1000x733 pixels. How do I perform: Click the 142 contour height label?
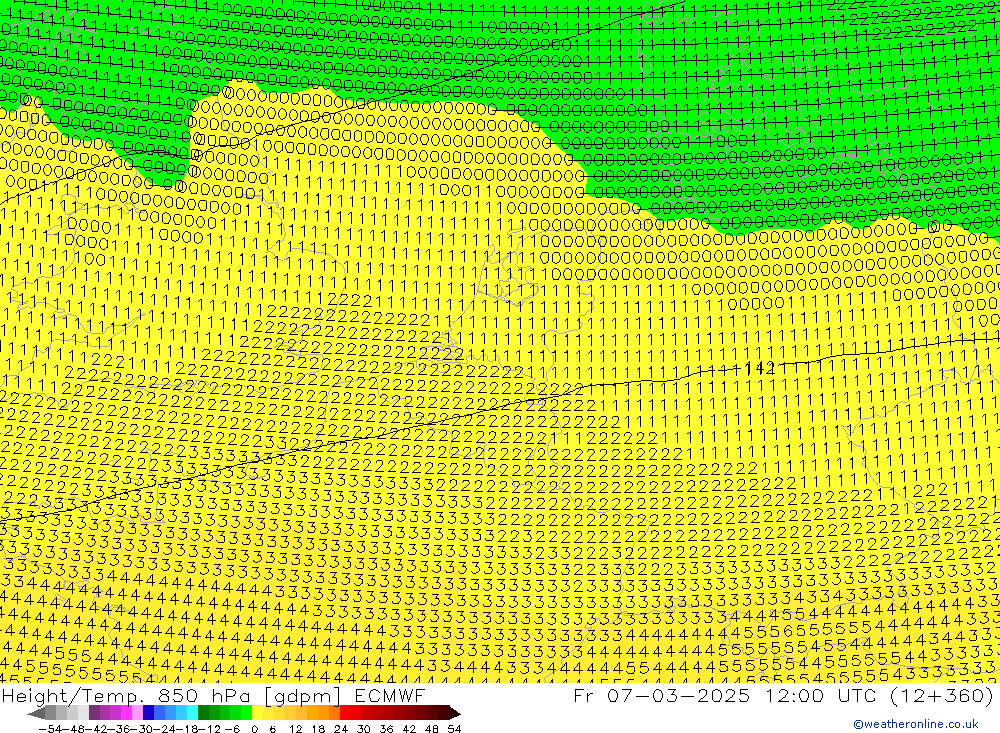[x=759, y=368]
